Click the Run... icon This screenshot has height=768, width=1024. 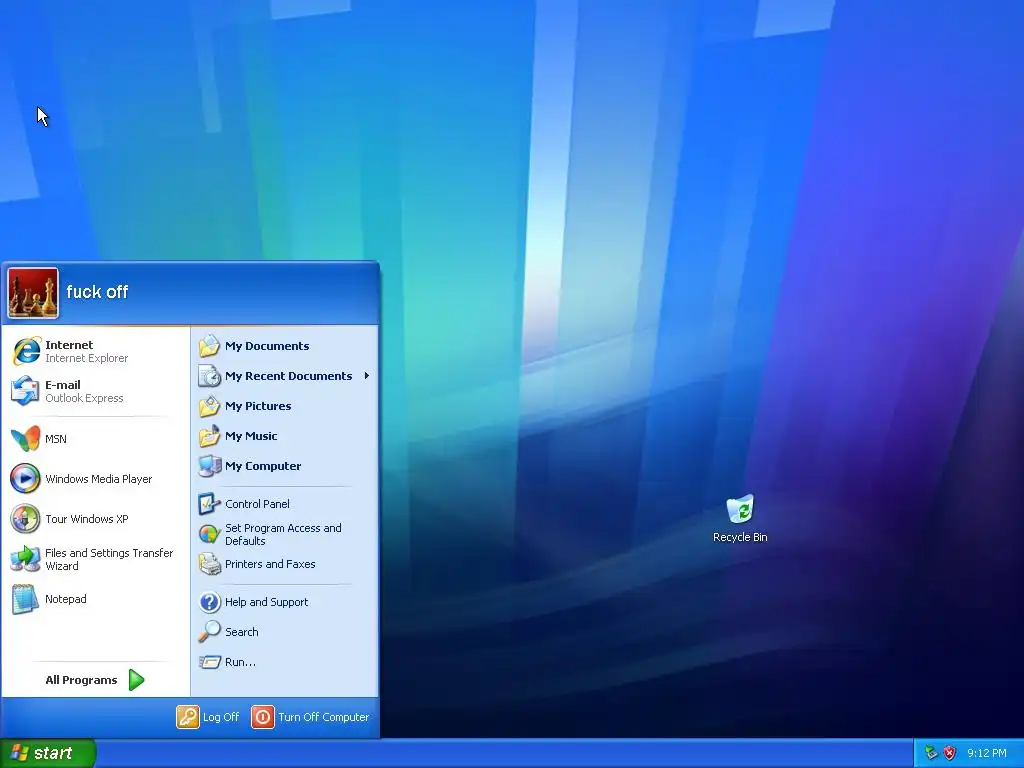(210, 662)
